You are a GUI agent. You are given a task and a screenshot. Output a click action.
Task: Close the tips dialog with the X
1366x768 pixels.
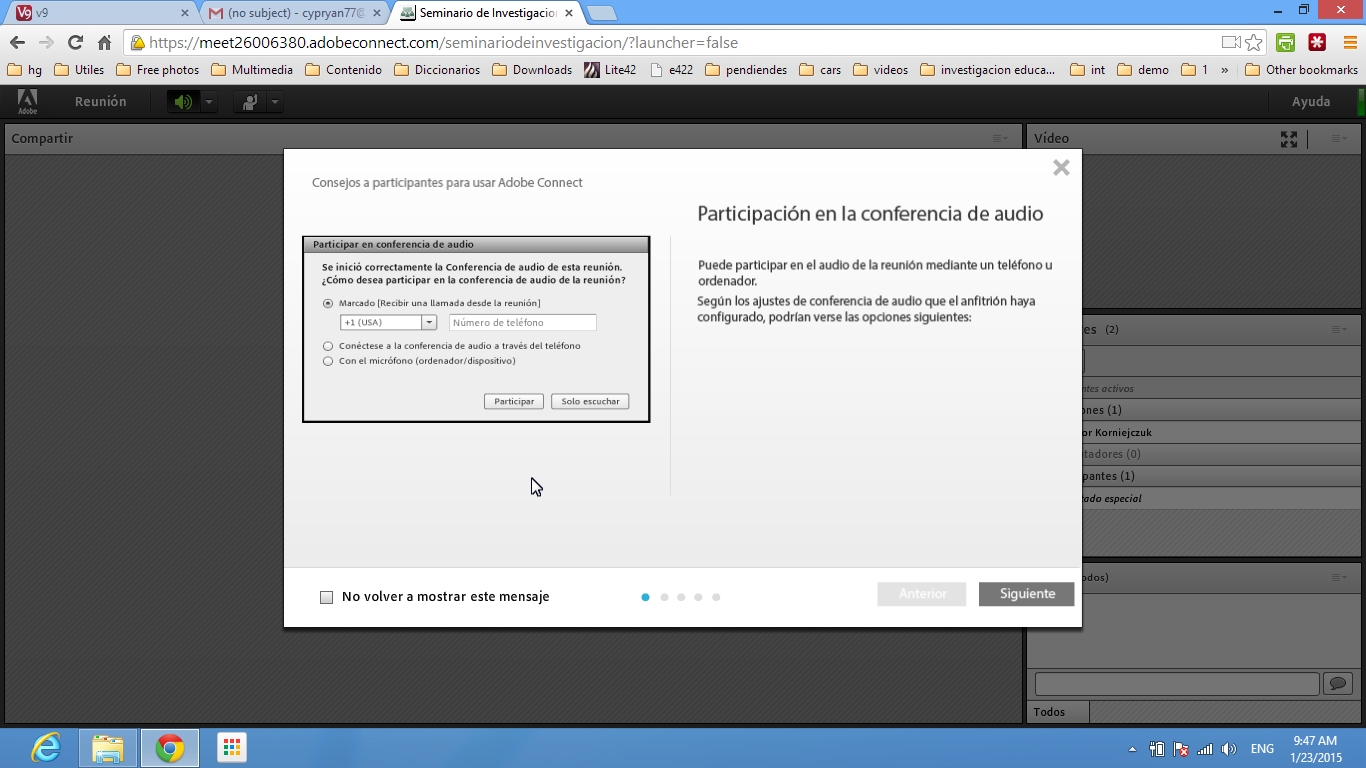click(1061, 168)
